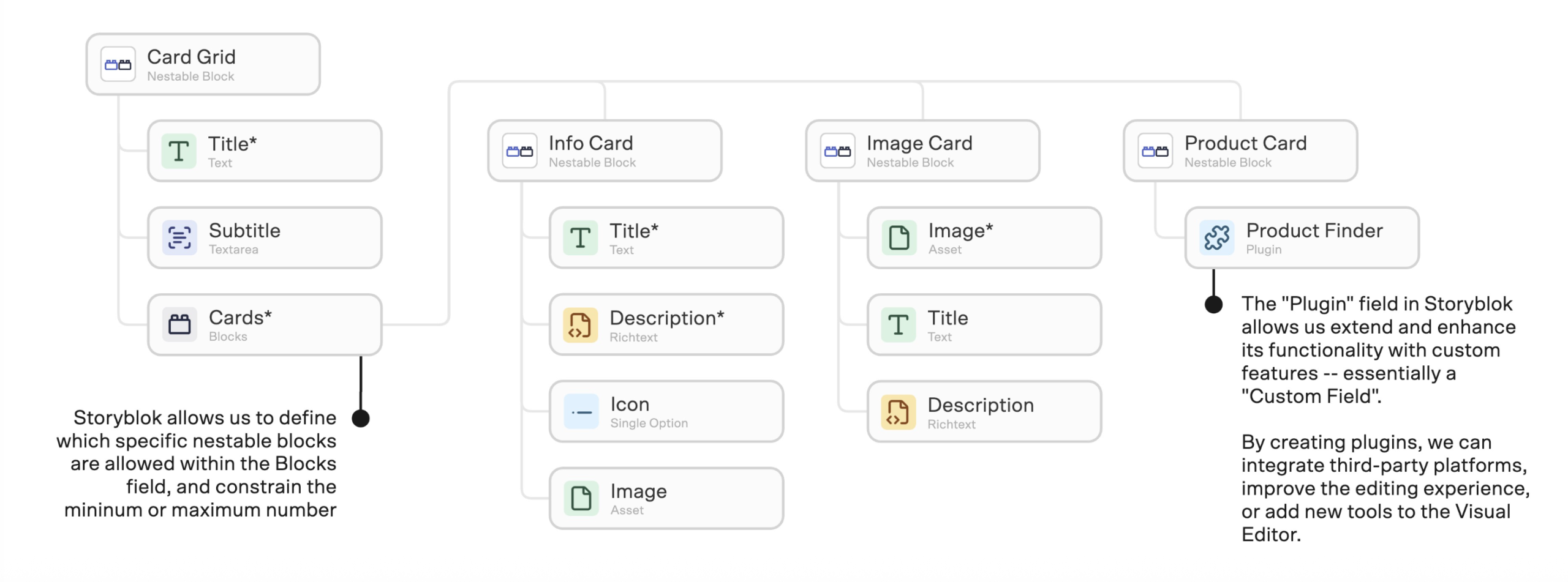The height and width of the screenshot is (582, 1568).
Task: Click the Title Text field under Image Card
Action: [984, 324]
